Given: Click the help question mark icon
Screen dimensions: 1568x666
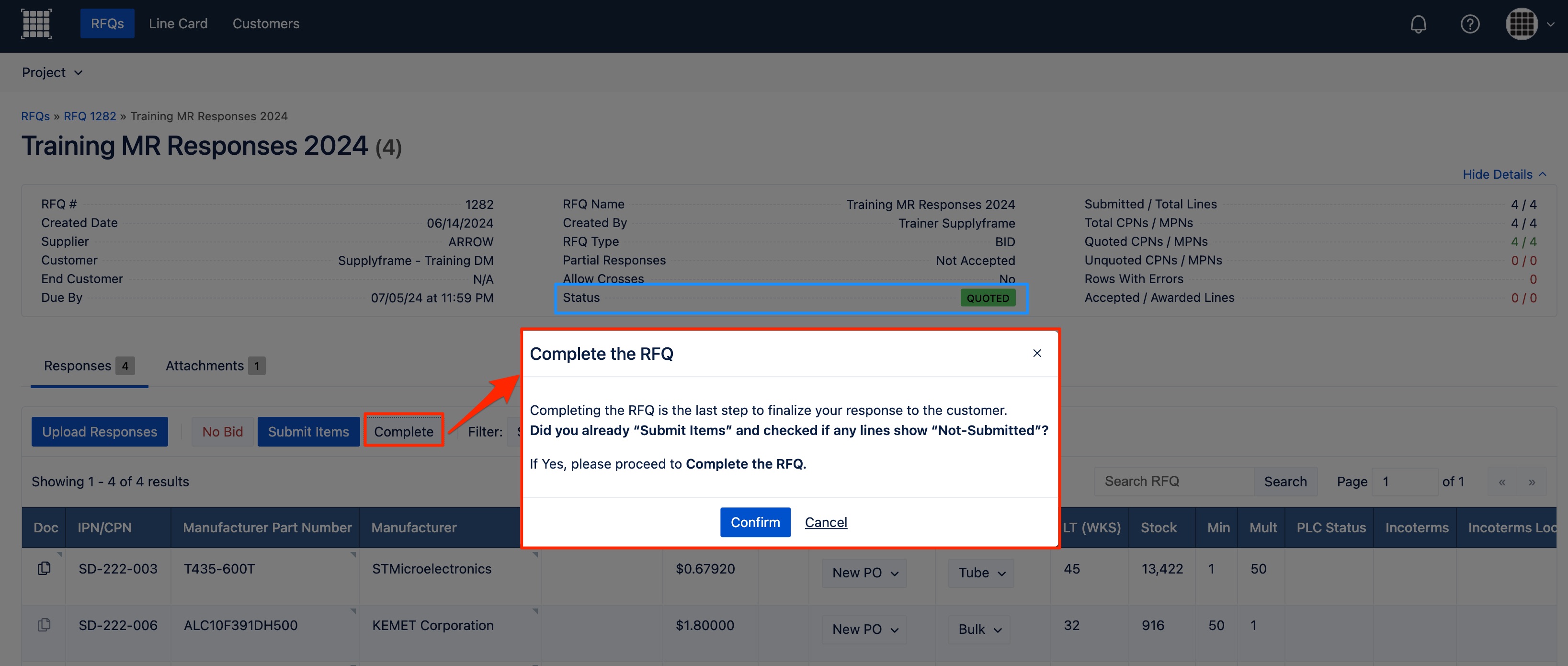Looking at the screenshot, I should tap(1470, 22).
